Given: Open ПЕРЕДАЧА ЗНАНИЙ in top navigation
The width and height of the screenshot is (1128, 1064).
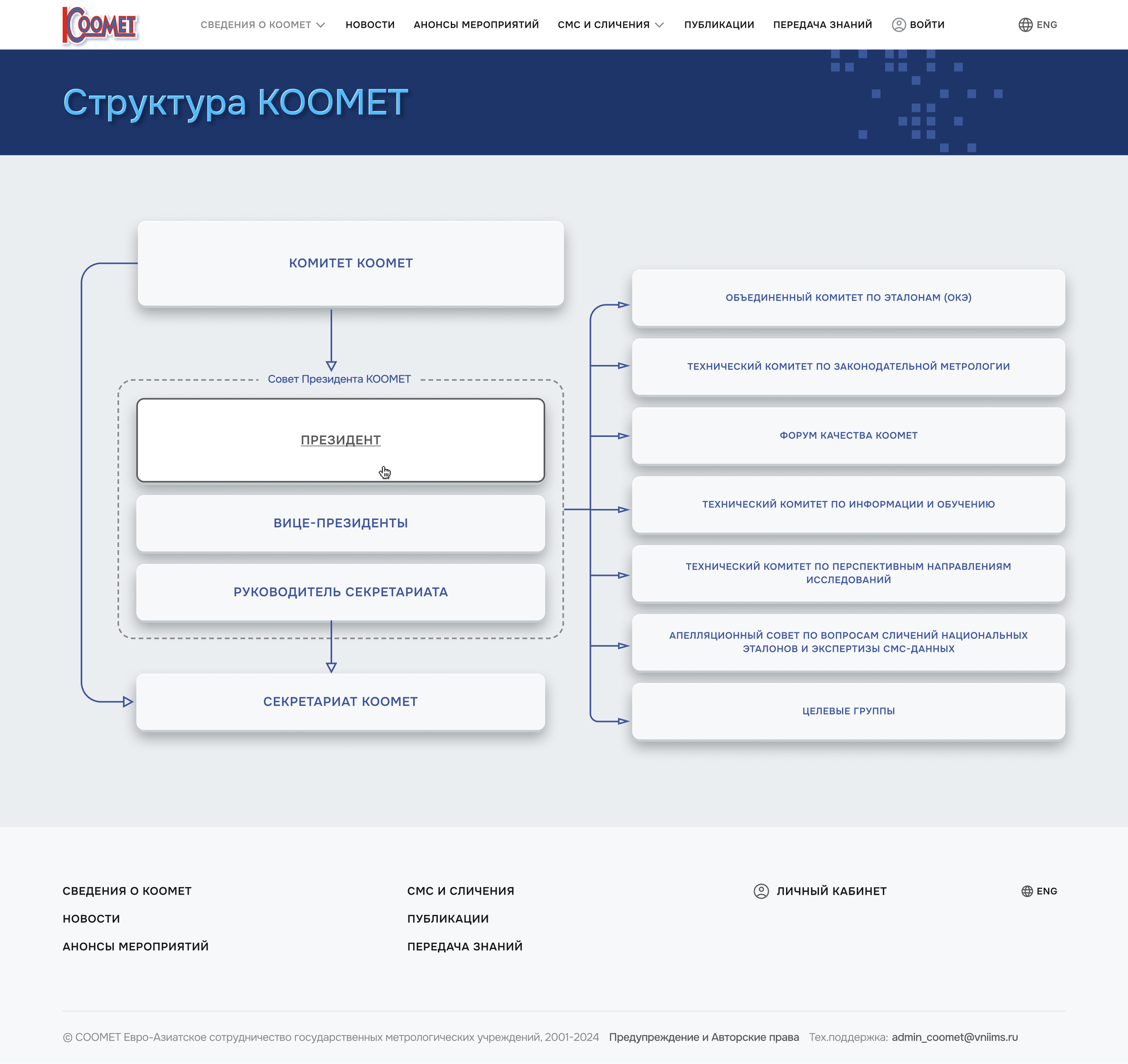Looking at the screenshot, I should pyautogui.click(x=822, y=24).
